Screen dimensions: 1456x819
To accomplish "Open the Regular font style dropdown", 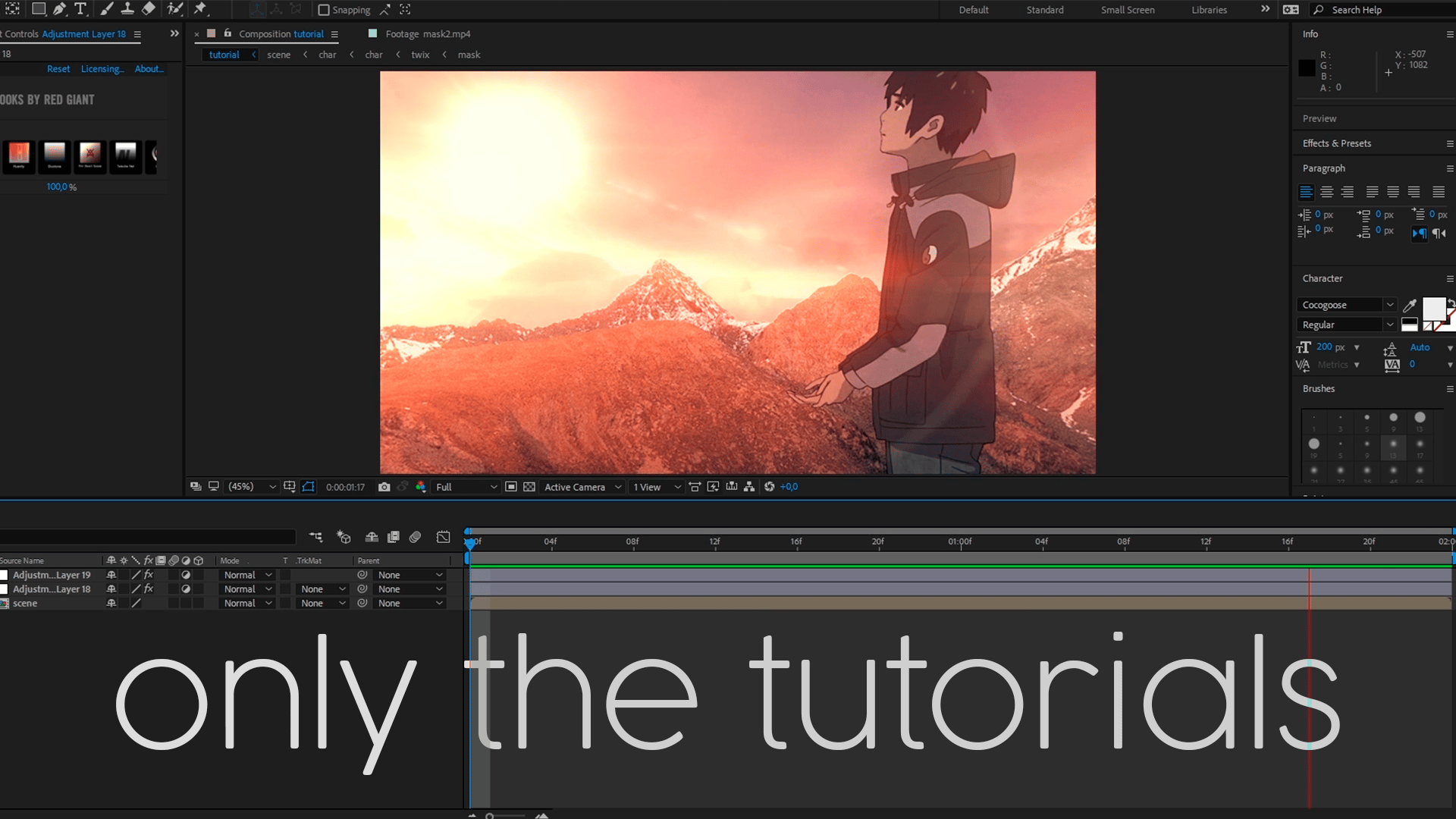I will tap(1347, 325).
